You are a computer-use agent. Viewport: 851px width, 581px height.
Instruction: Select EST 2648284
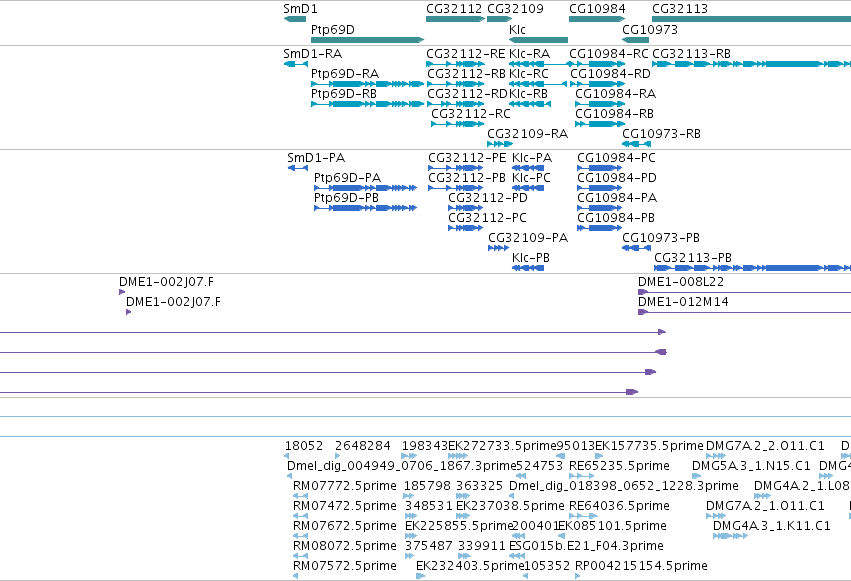point(339,456)
